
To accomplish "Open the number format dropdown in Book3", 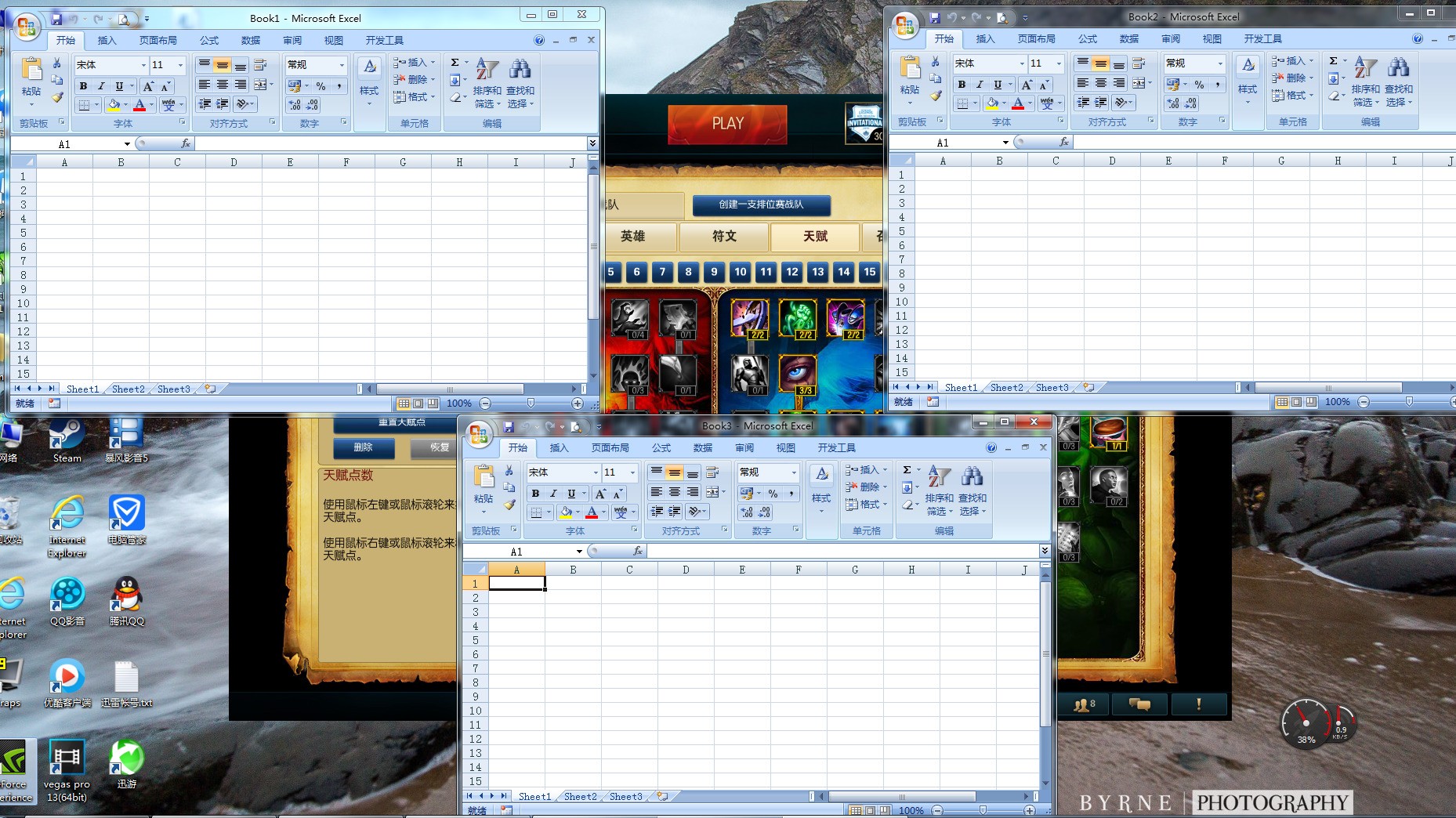I will click(794, 472).
